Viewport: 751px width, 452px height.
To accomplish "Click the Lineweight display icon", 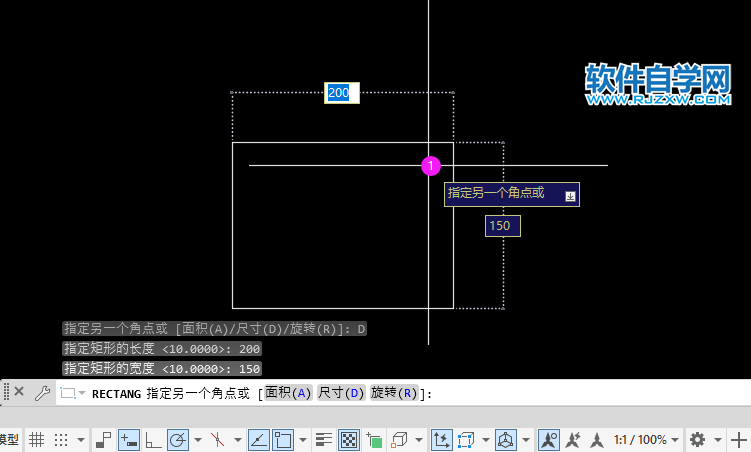I will [x=324, y=440].
